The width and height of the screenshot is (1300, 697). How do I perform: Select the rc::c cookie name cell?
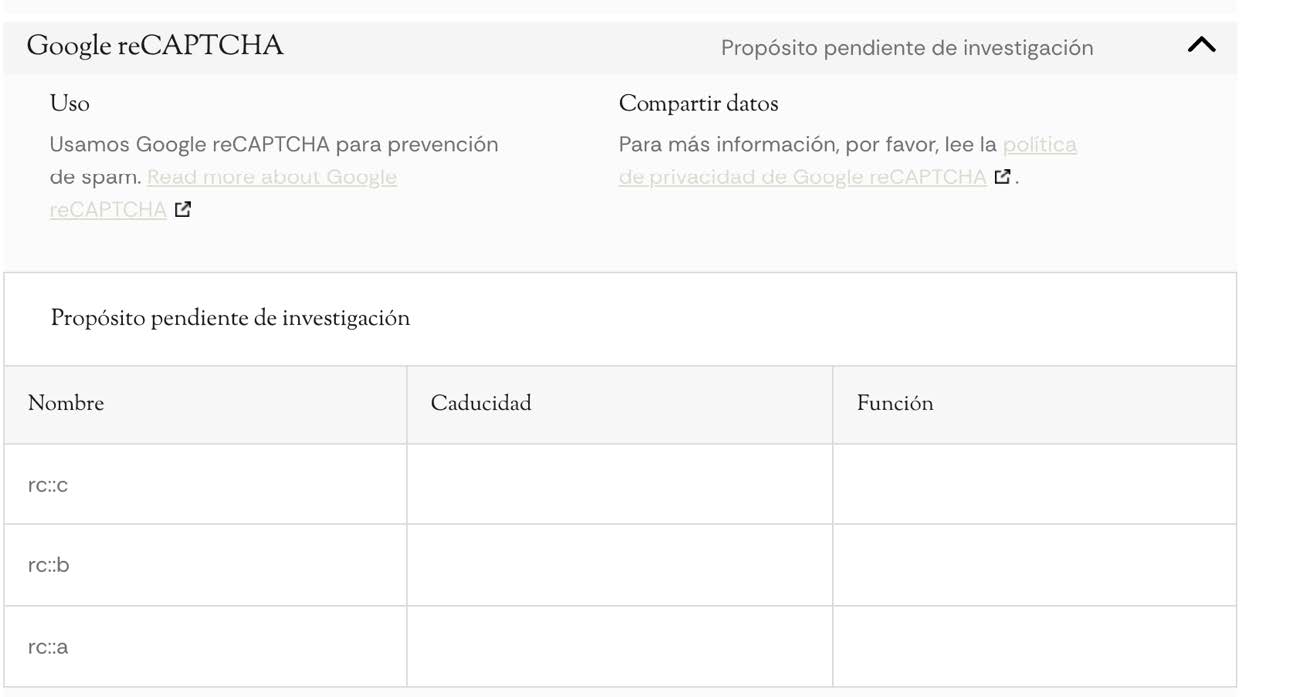(x=48, y=485)
